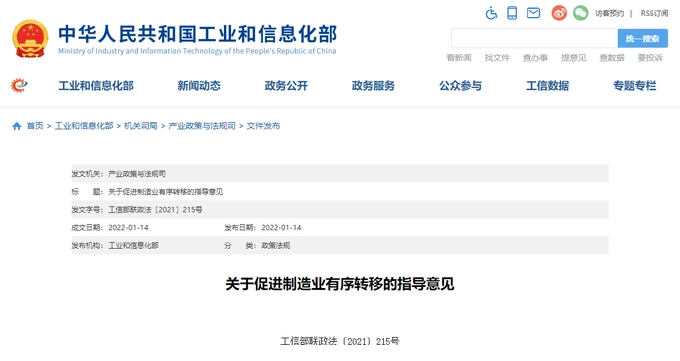Click 分类 value 政策法规
Viewport: 680px width, 361px height.
275,246
